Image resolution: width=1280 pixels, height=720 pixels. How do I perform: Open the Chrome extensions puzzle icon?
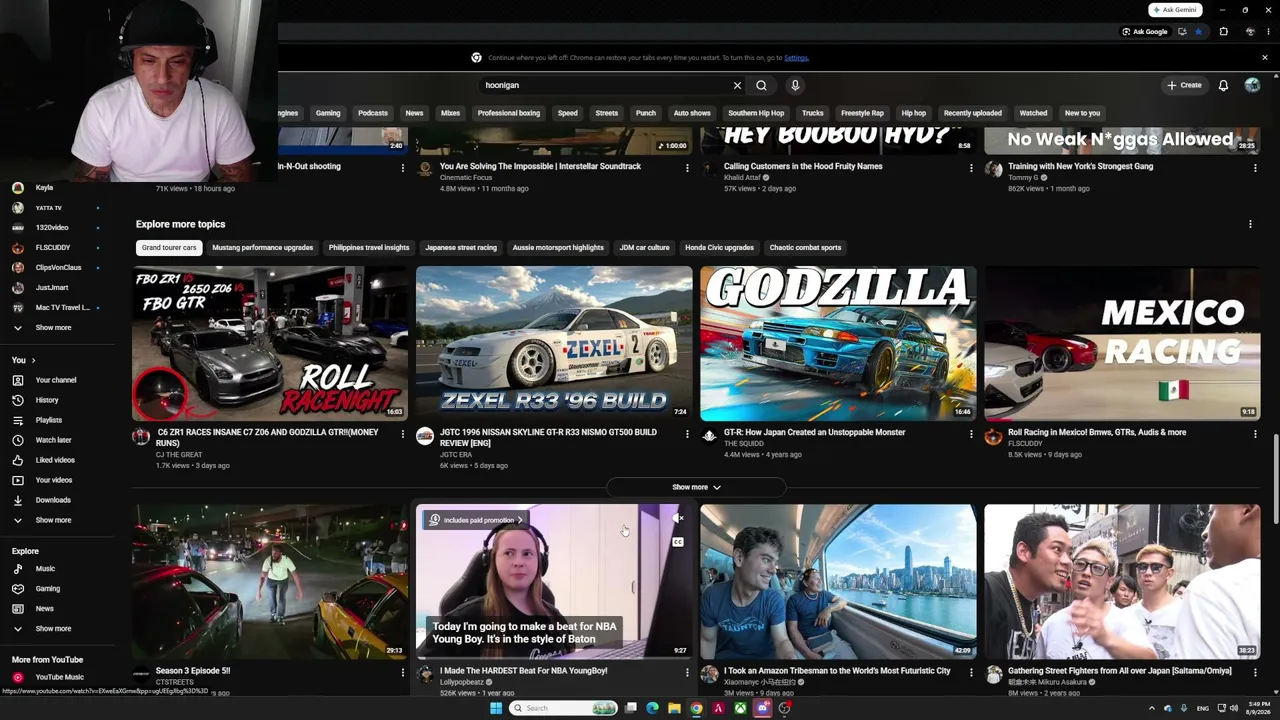point(1223,32)
